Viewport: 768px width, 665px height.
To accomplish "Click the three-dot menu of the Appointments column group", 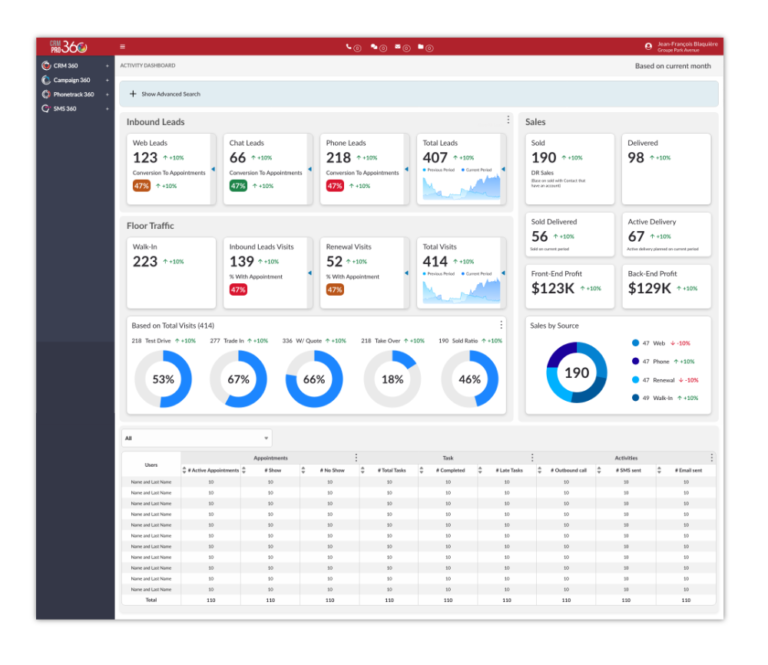I will 355,458.
